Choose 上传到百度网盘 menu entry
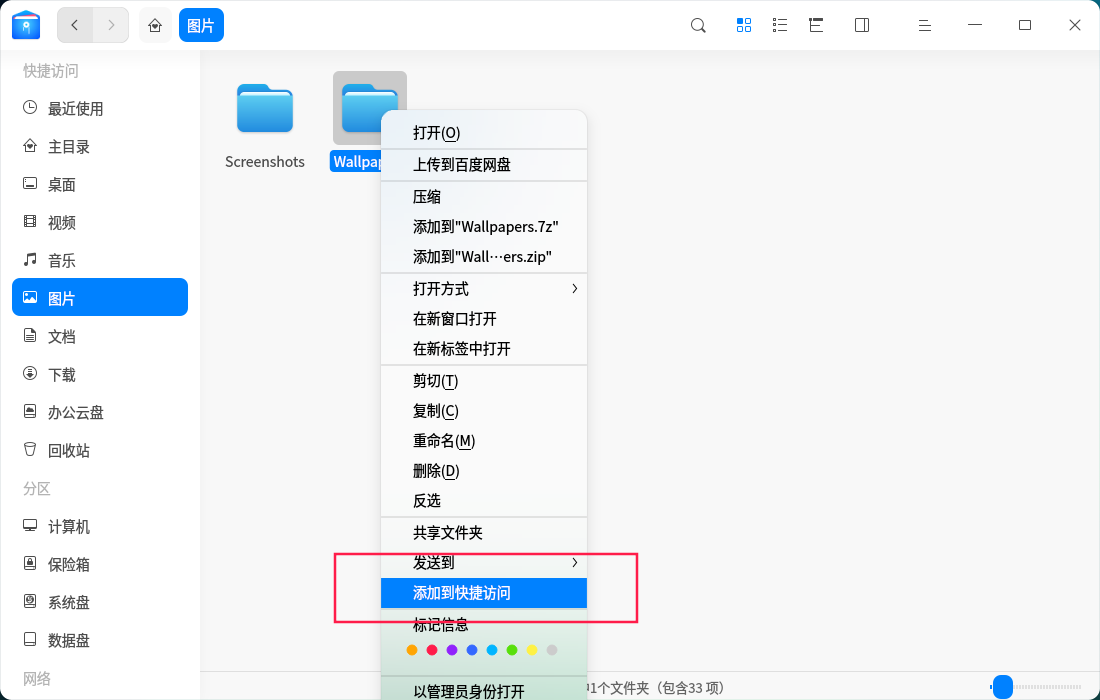 tap(483, 165)
